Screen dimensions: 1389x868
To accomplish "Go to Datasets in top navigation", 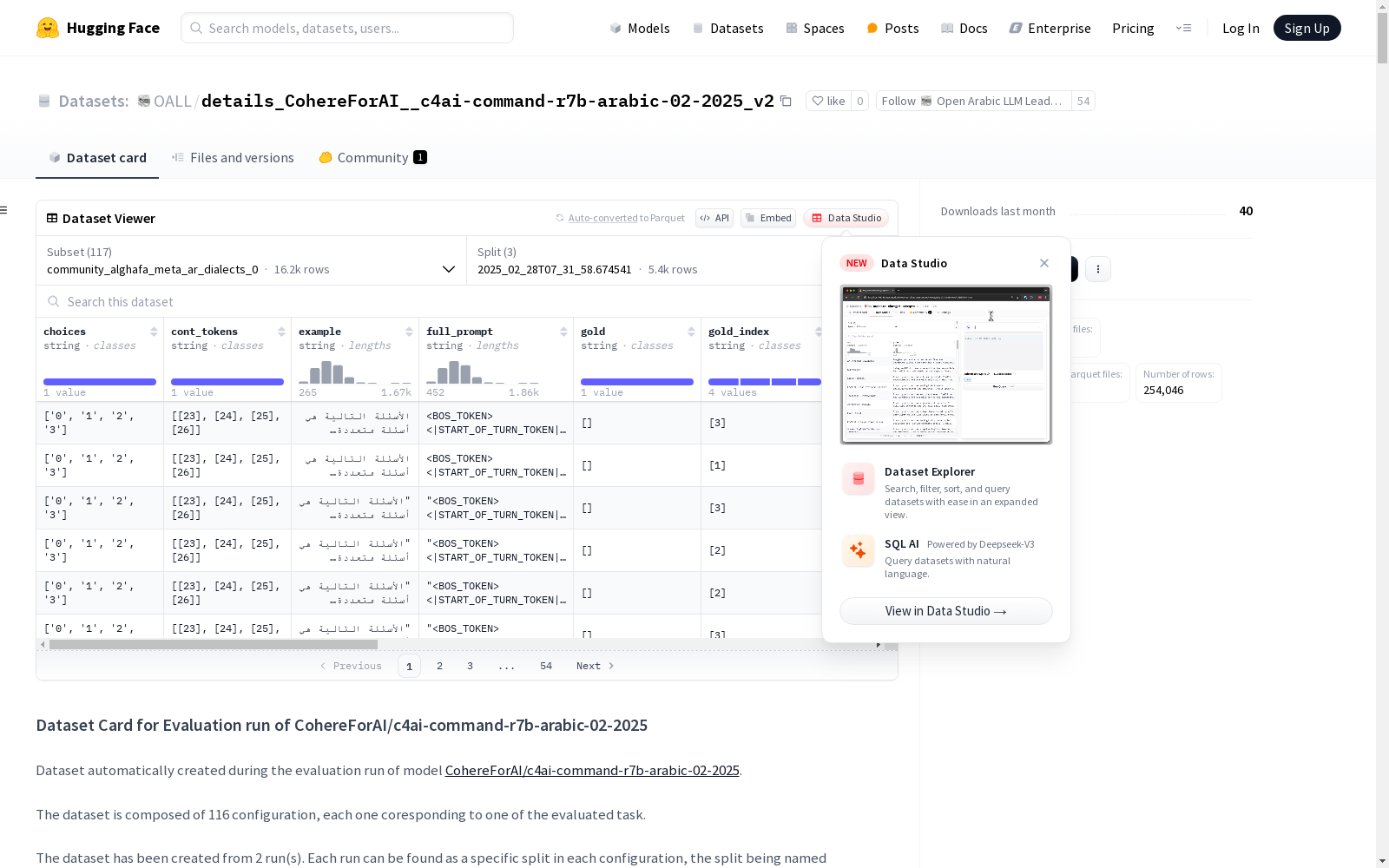I will [x=727, y=28].
